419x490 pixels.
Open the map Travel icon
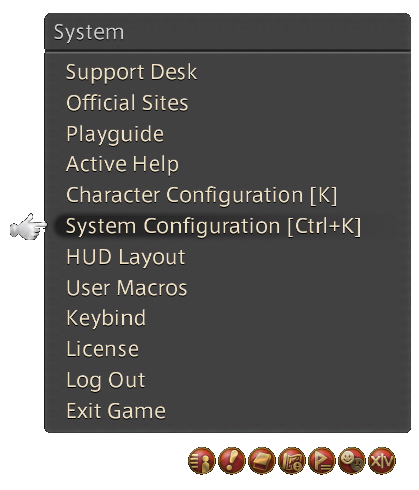(292, 461)
